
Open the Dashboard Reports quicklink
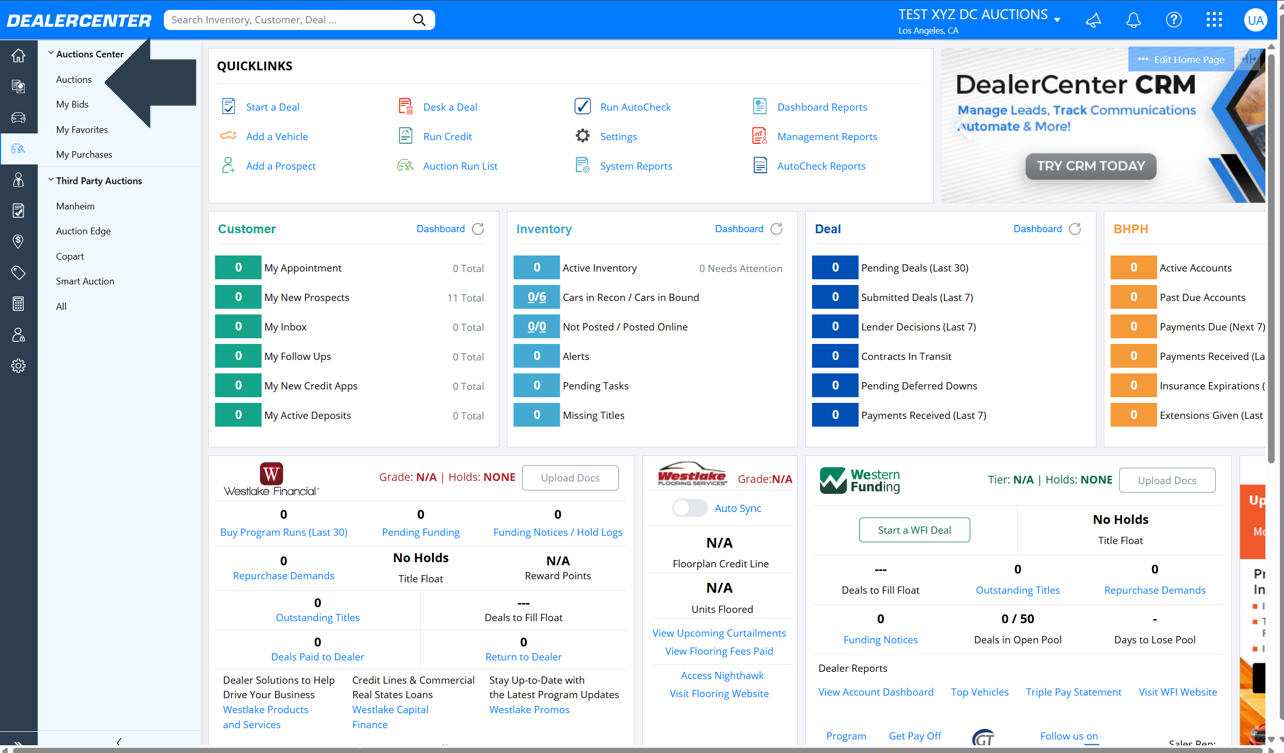click(822, 107)
